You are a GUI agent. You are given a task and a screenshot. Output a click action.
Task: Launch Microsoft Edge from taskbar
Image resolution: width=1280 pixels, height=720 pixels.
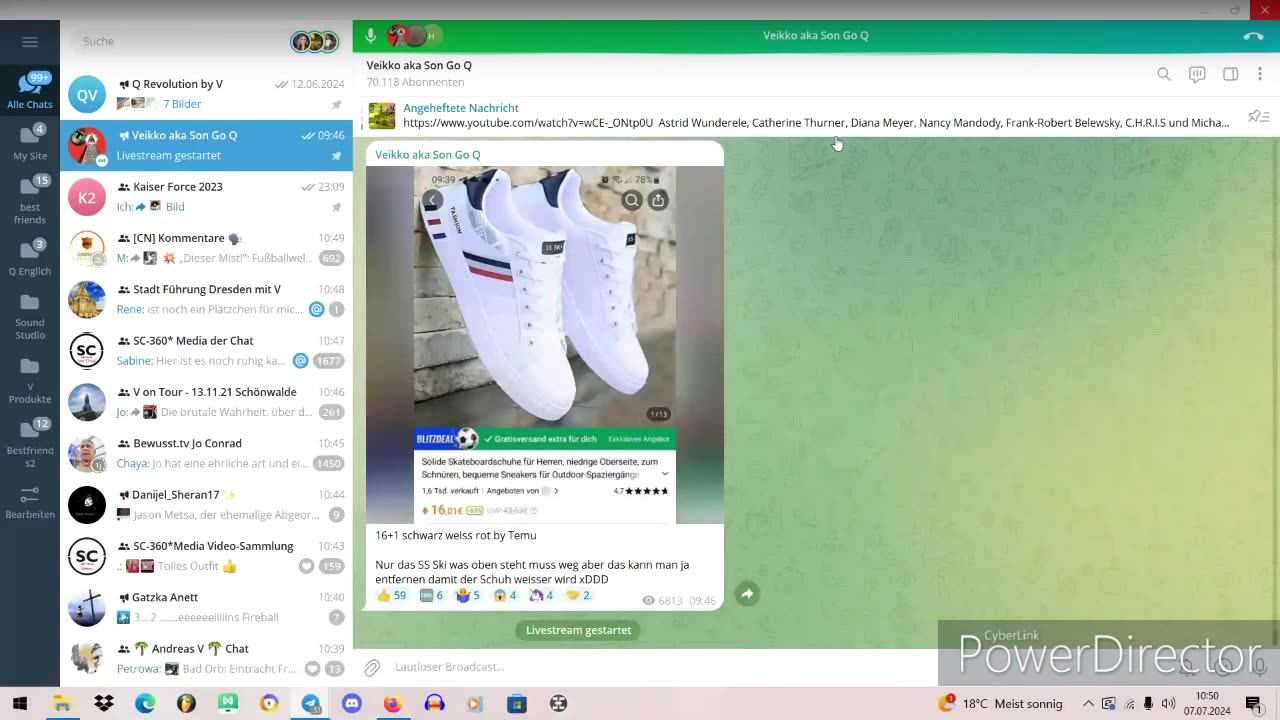145,704
